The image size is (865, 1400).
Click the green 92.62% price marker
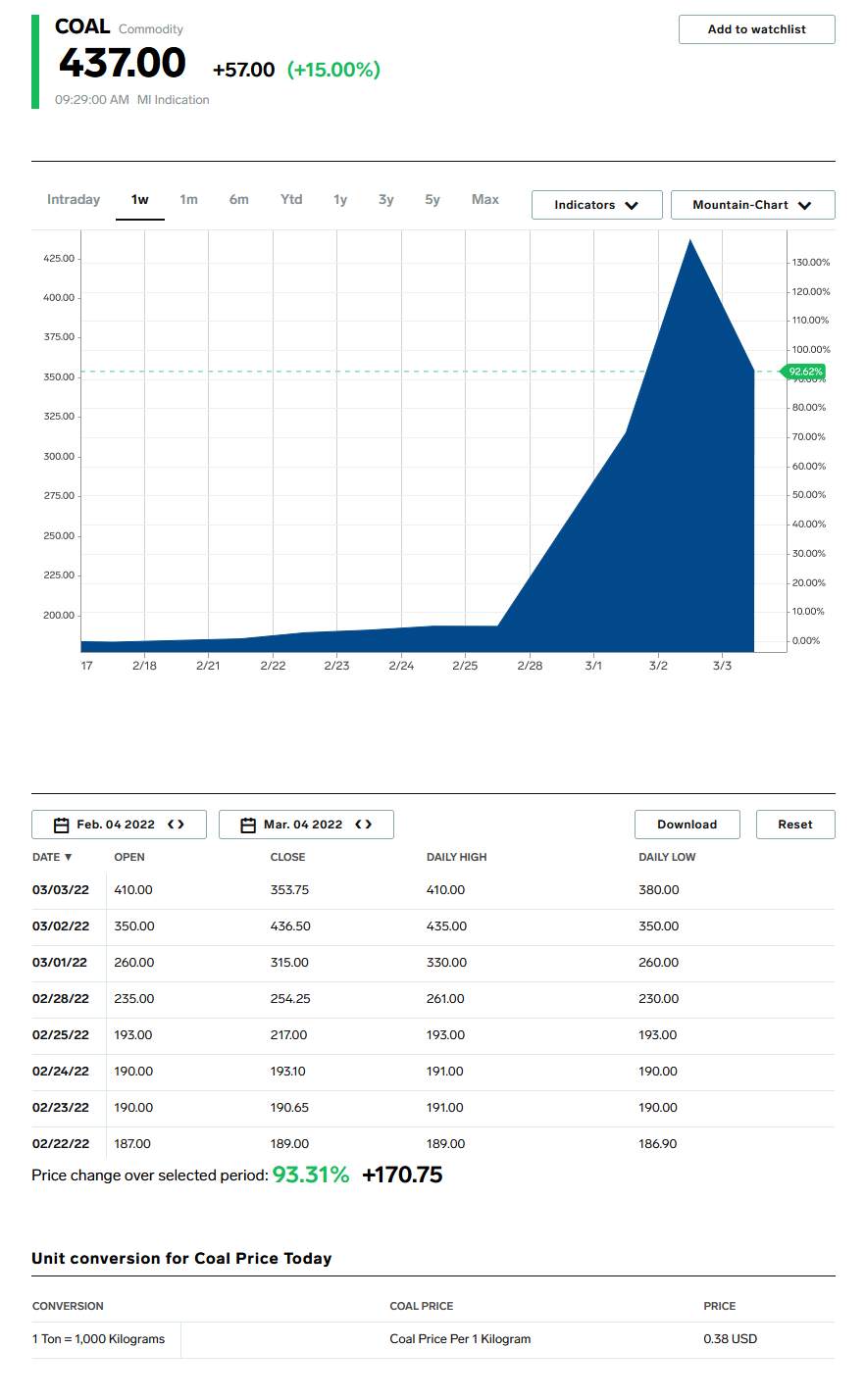pos(804,372)
